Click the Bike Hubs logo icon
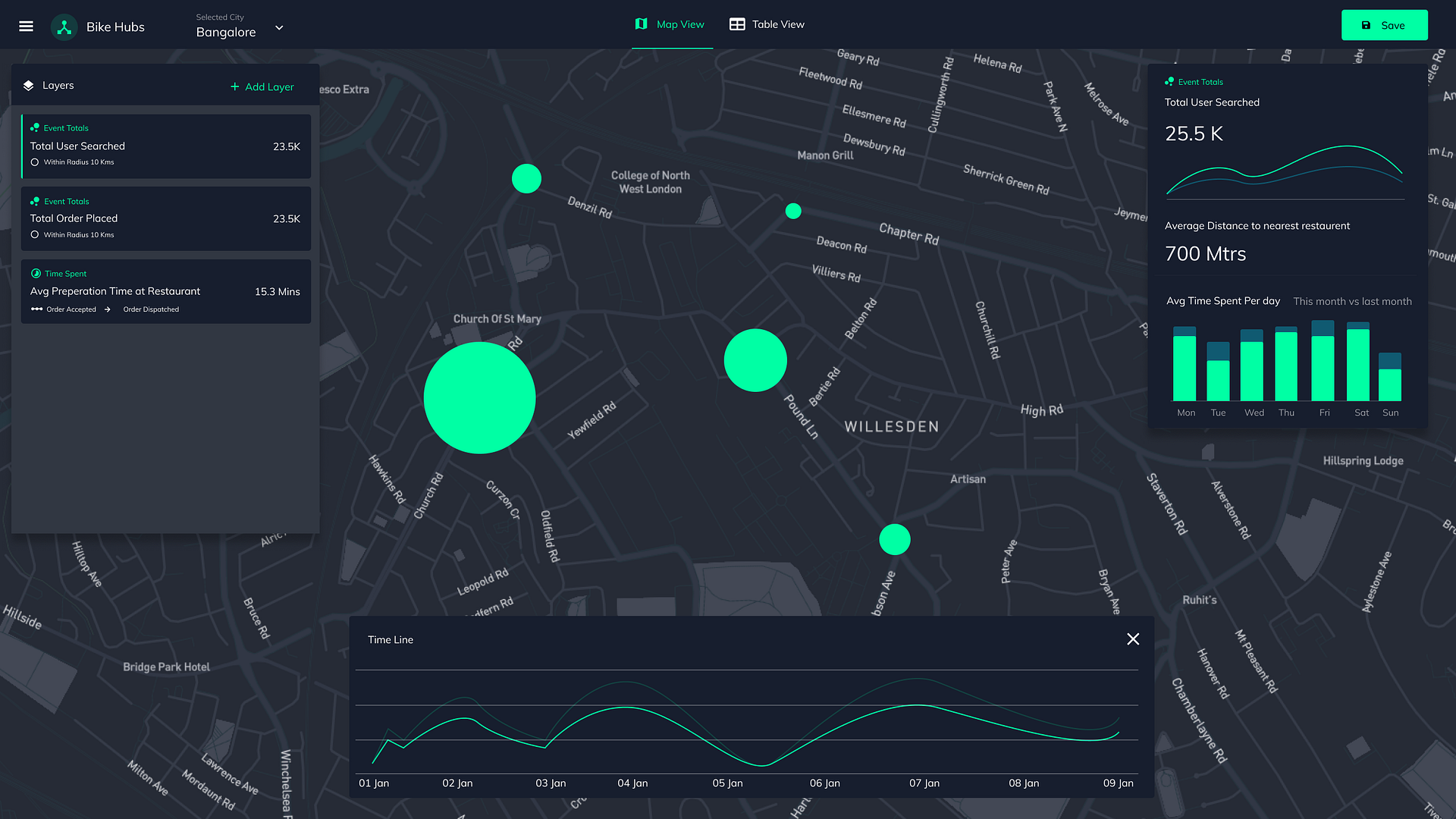Image resolution: width=1456 pixels, height=819 pixels. tap(64, 27)
